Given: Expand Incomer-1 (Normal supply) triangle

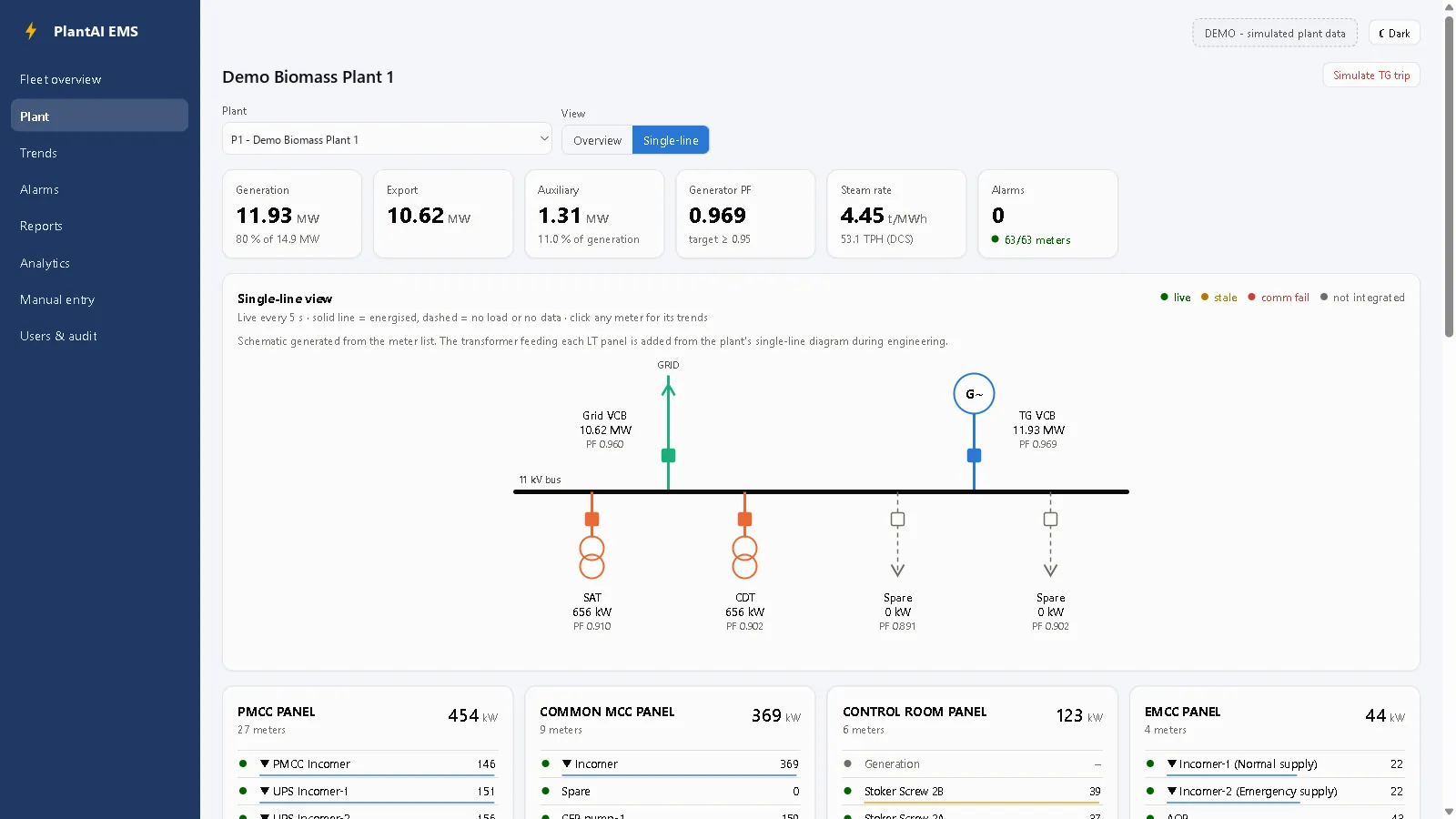Looking at the screenshot, I should click(1172, 763).
